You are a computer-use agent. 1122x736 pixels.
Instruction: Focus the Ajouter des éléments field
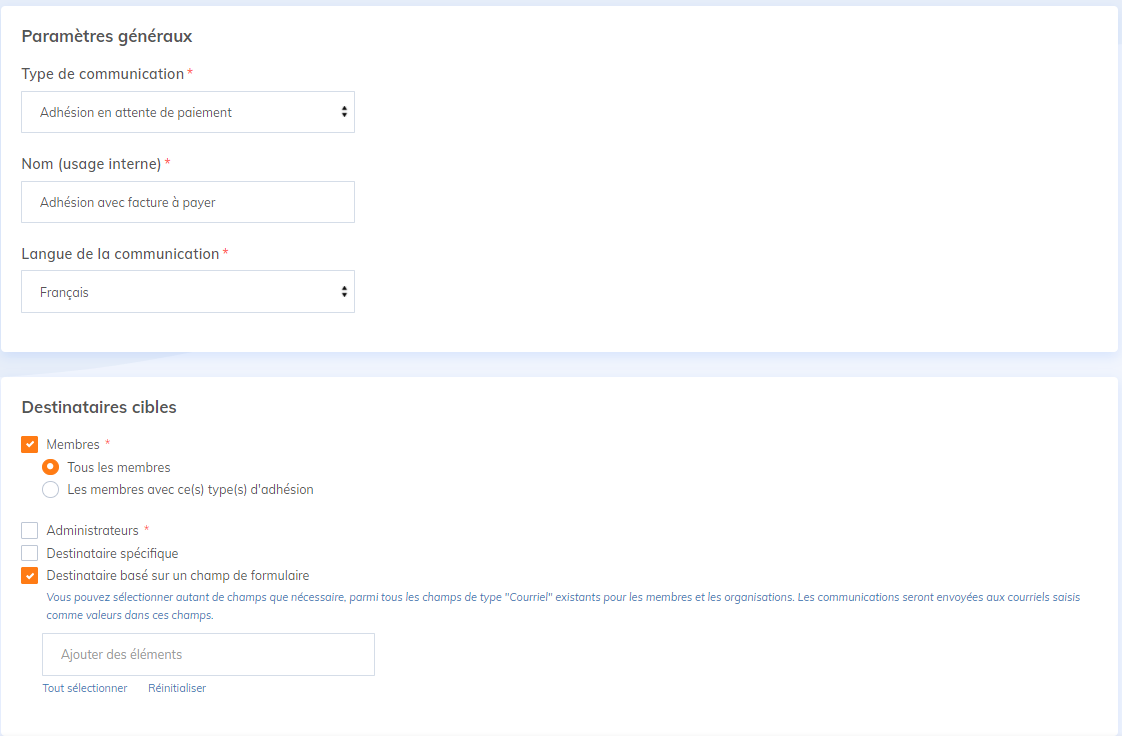coord(208,654)
